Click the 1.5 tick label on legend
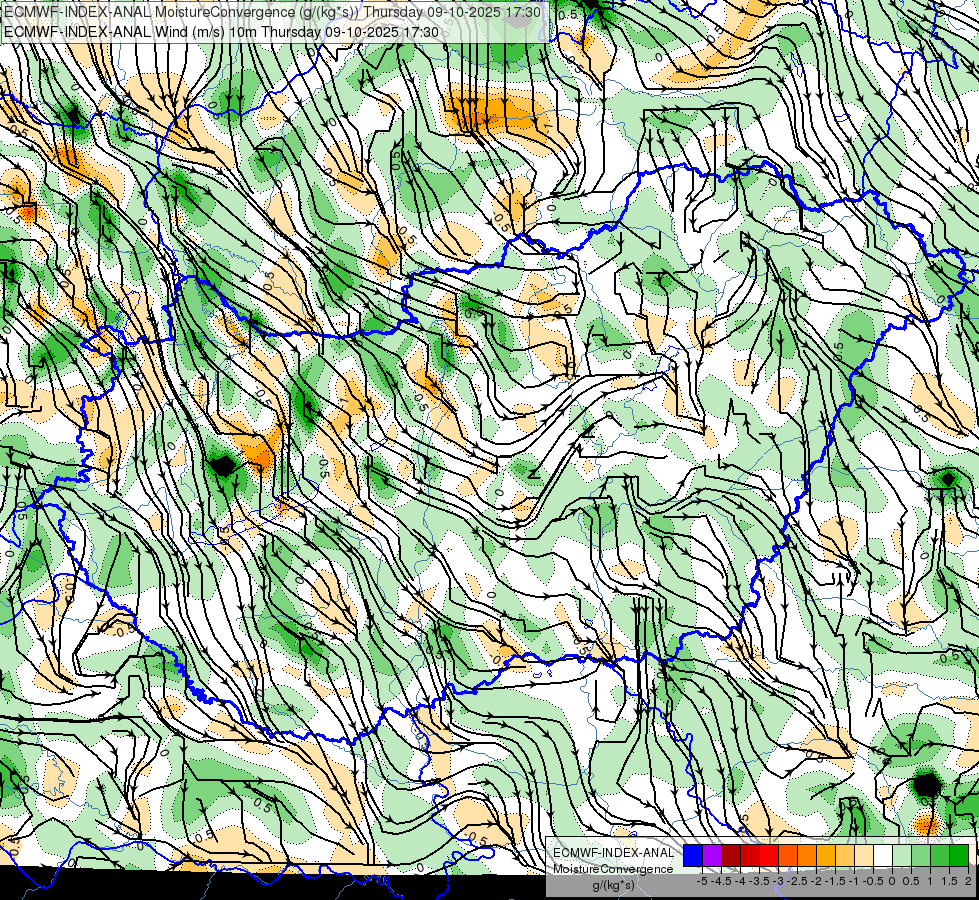 [x=949, y=881]
